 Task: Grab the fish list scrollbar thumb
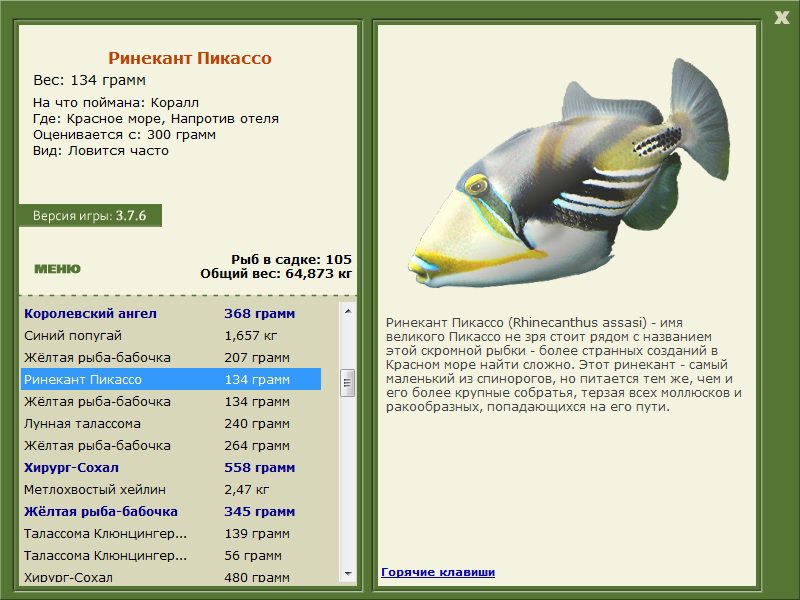(347, 383)
